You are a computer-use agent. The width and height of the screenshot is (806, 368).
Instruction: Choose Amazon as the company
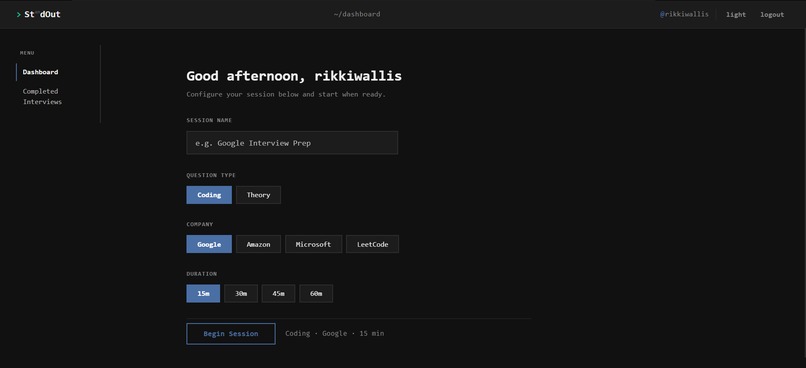[x=258, y=244]
